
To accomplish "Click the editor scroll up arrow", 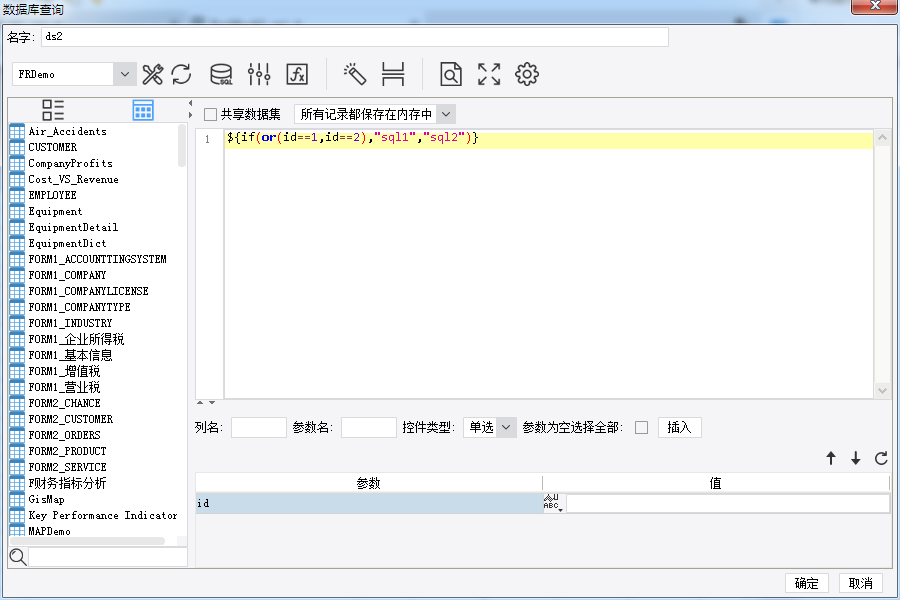I will pos(882,138).
